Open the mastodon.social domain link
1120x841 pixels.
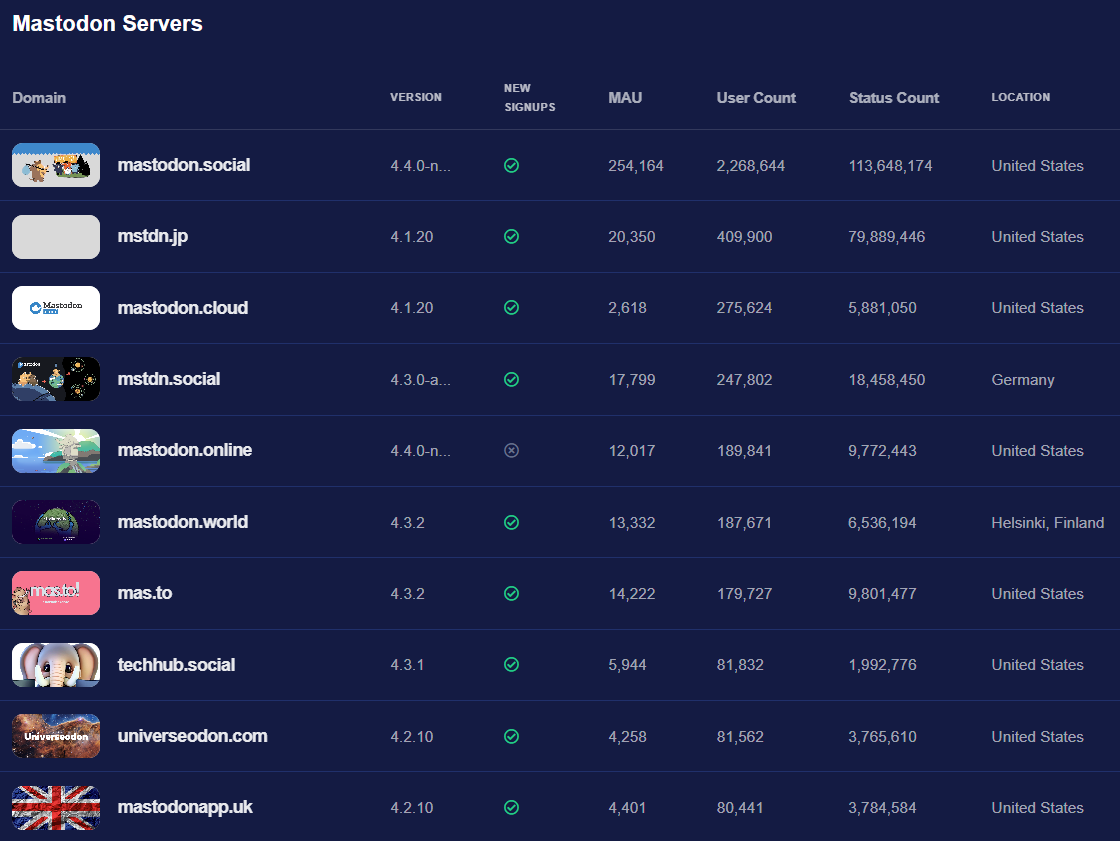tap(184, 165)
